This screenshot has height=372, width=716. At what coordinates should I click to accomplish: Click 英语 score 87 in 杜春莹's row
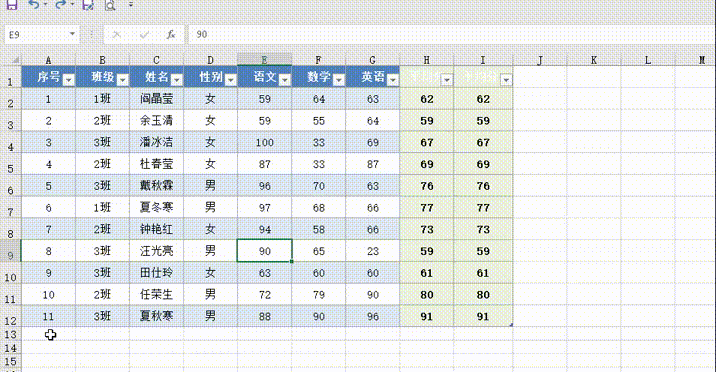pyautogui.click(x=373, y=164)
